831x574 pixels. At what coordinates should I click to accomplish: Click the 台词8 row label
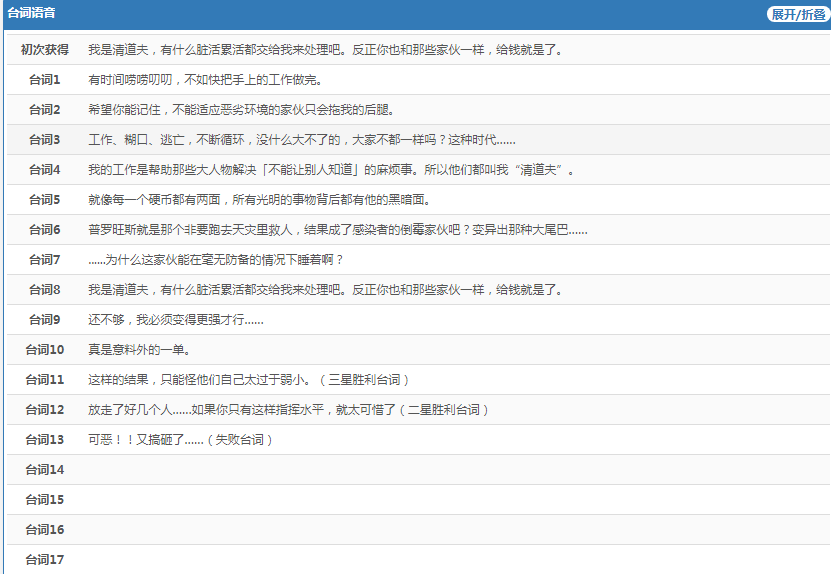tap(45, 290)
